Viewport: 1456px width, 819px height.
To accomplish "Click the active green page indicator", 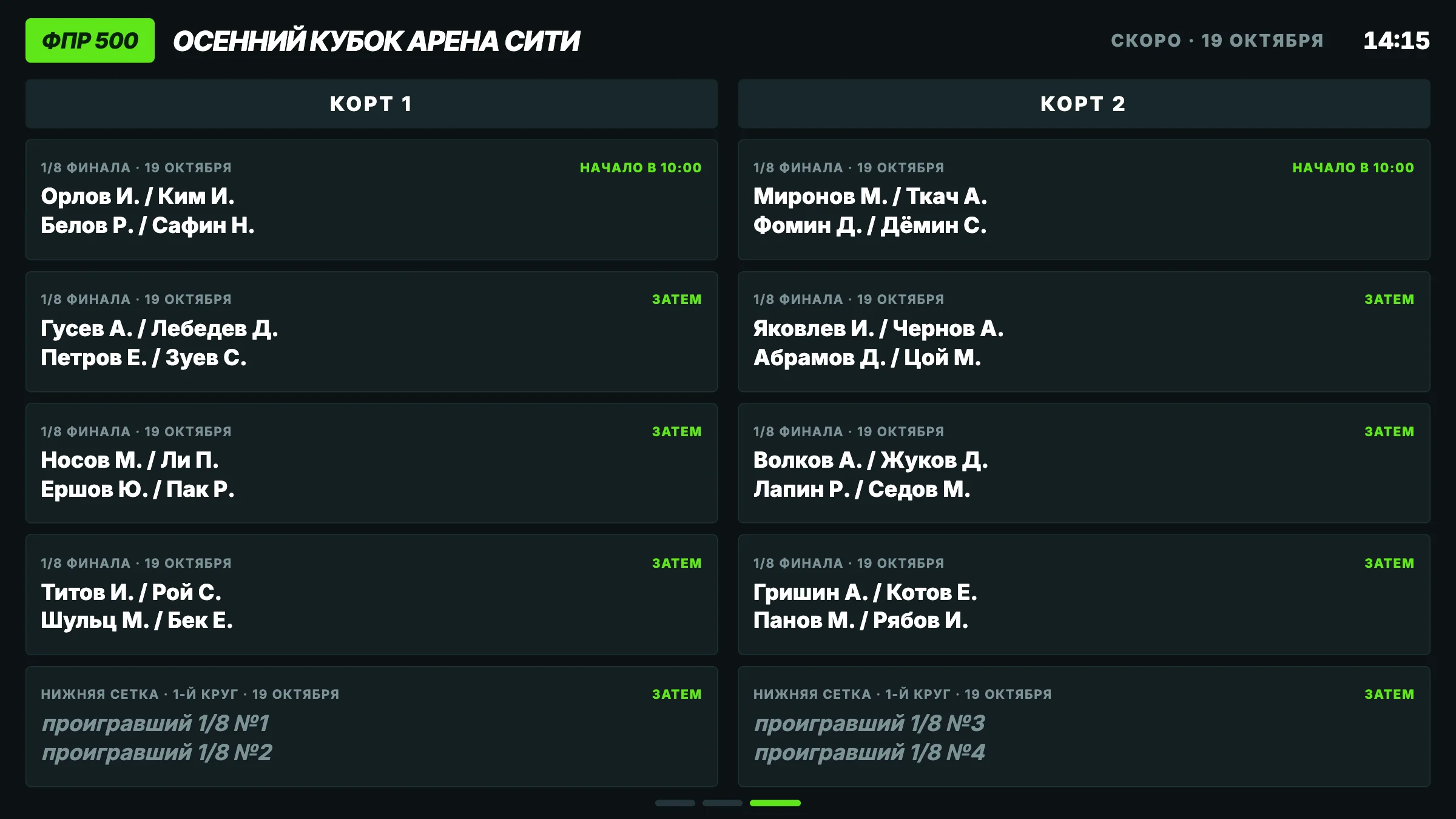I will point(775,803).
